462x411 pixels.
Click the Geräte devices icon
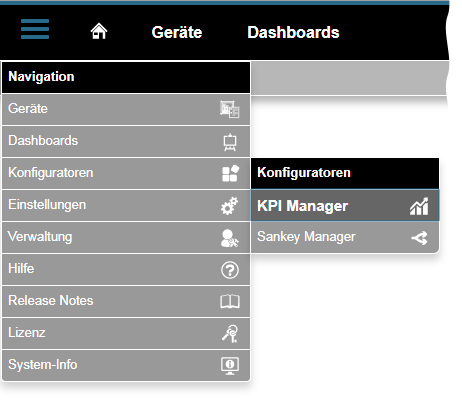(x=230, y=109)
